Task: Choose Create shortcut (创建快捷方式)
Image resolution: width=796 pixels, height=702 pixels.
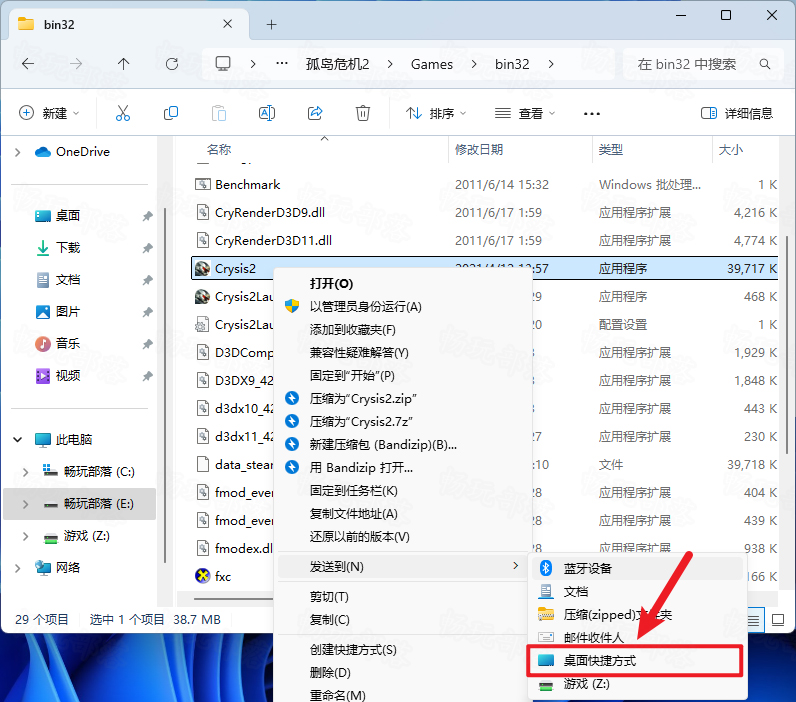Action: [353, 650]
